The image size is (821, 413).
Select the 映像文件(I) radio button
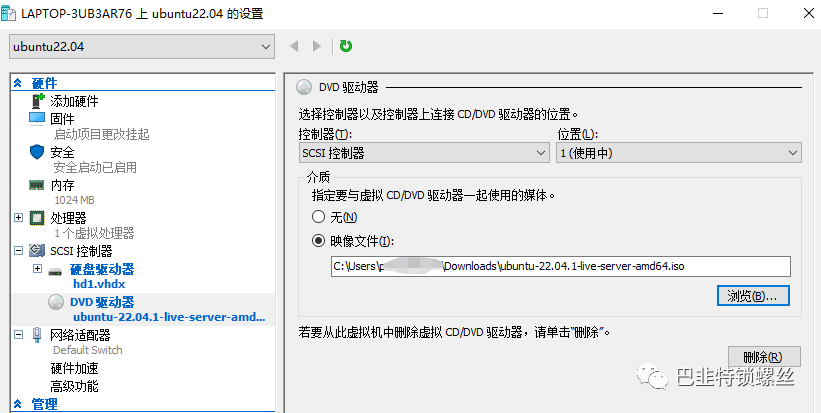[x=318, y=241]
